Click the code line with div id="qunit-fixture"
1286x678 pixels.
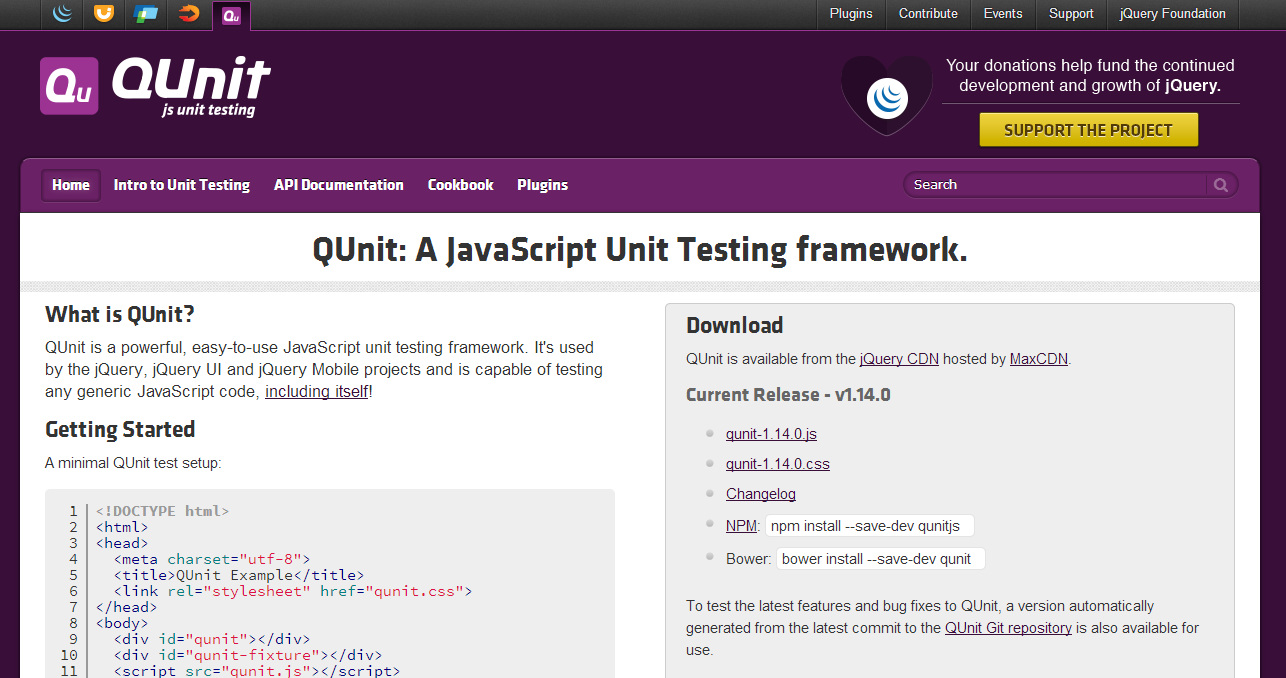coord(248,655)
